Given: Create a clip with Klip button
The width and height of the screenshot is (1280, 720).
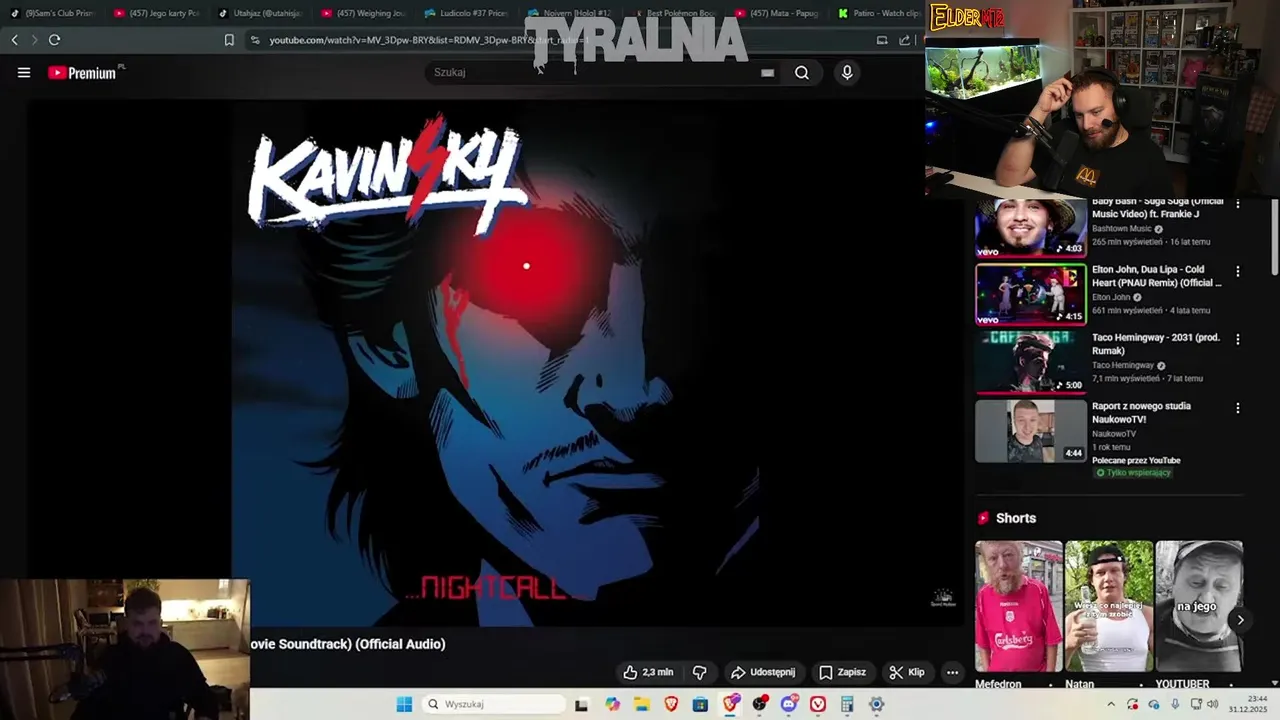Looking at the screenshot, I should [x=907, y=673].
